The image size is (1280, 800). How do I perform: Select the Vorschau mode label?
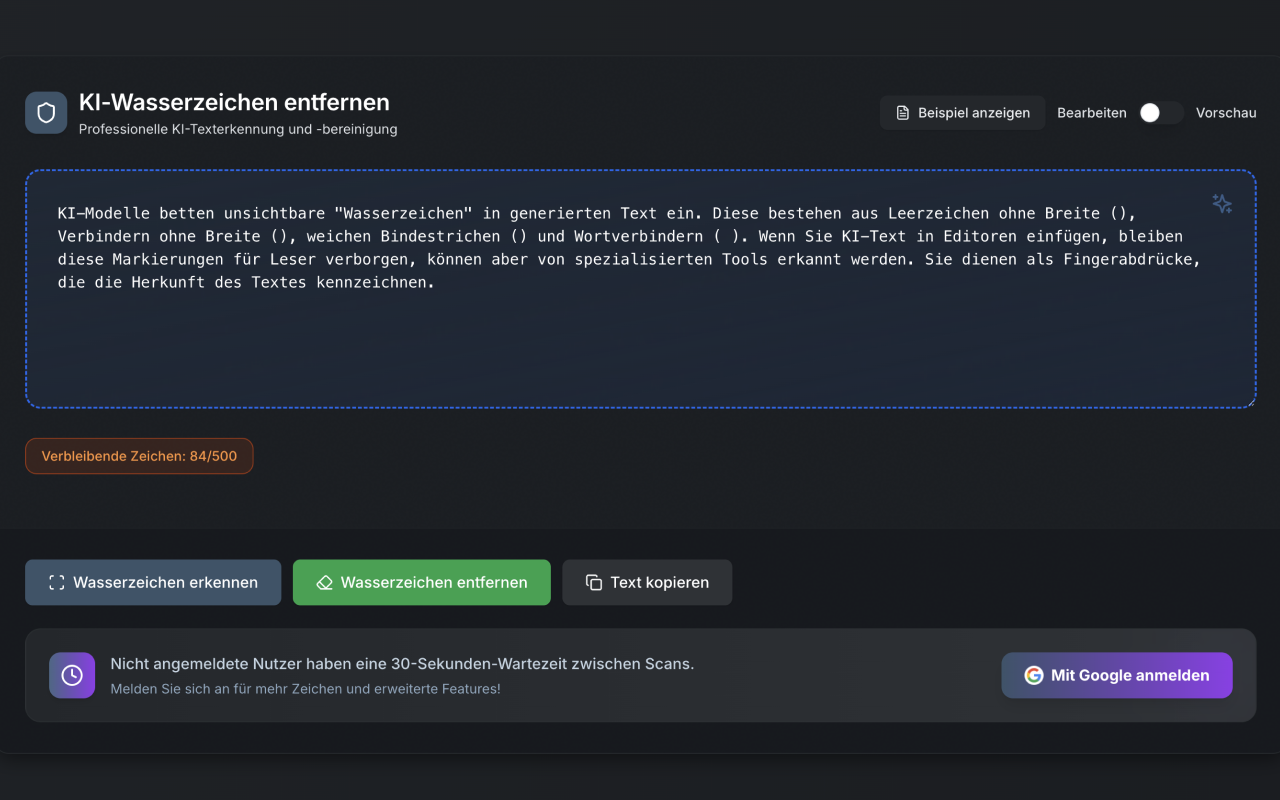tap(1225, 113)
